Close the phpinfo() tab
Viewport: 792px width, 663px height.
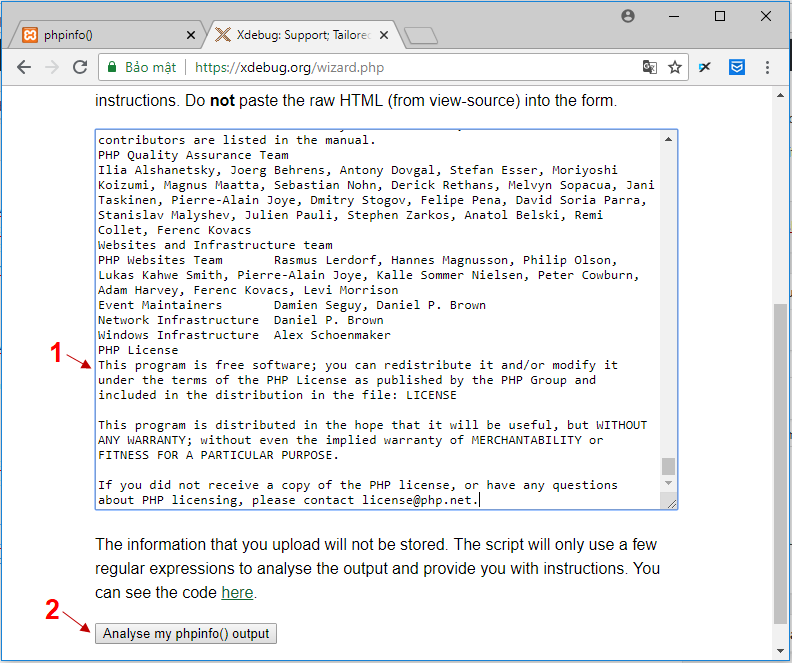[x=191, y=35]
